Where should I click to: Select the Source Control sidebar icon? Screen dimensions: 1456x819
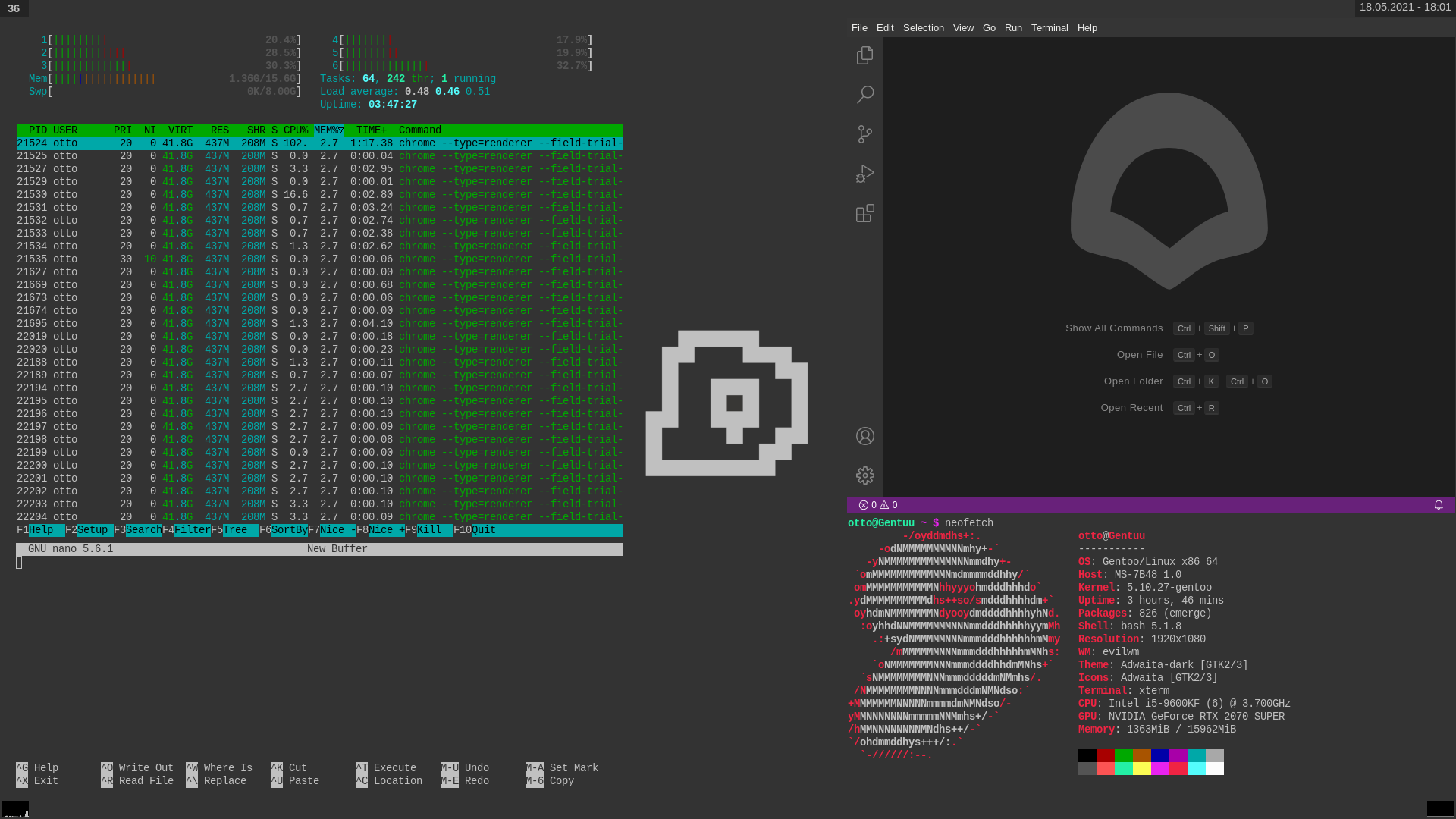[864, 134]
